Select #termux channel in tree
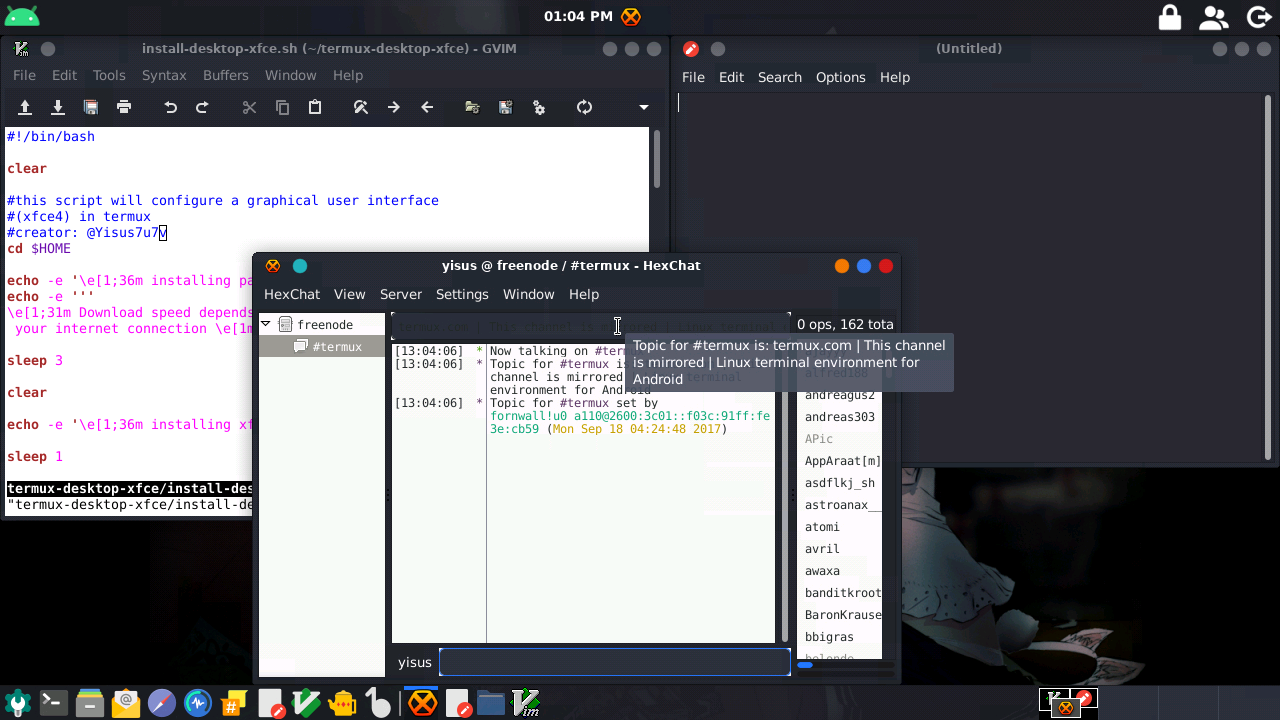The height and width of the screenshot is (720, 1280). [x=336, y=346]
